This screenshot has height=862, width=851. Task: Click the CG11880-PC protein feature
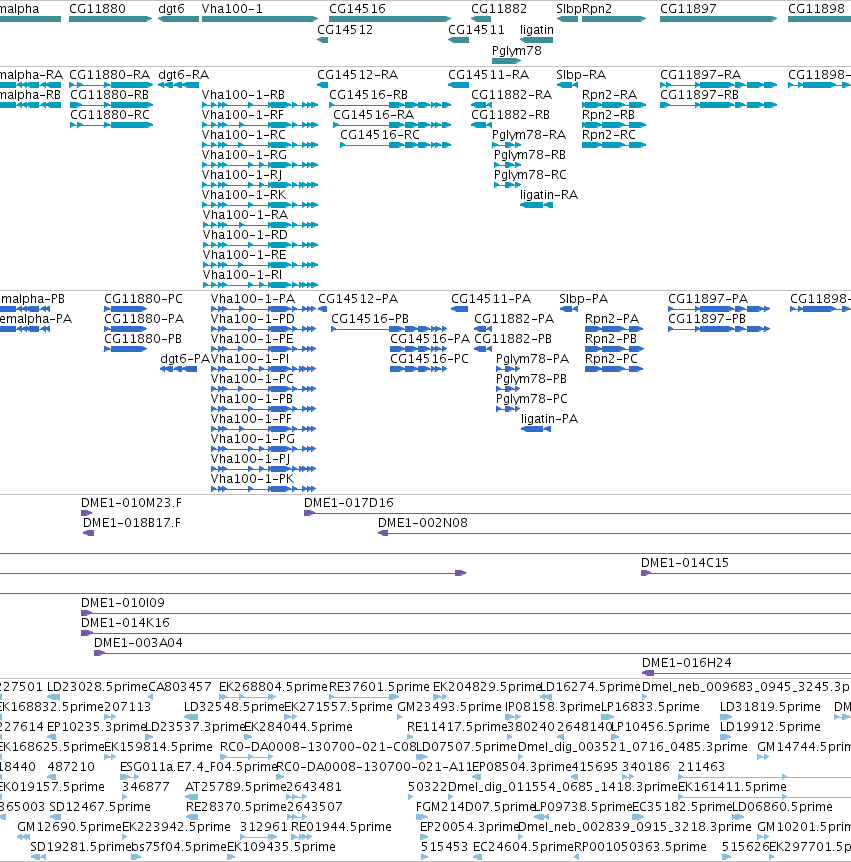(125, 309)
